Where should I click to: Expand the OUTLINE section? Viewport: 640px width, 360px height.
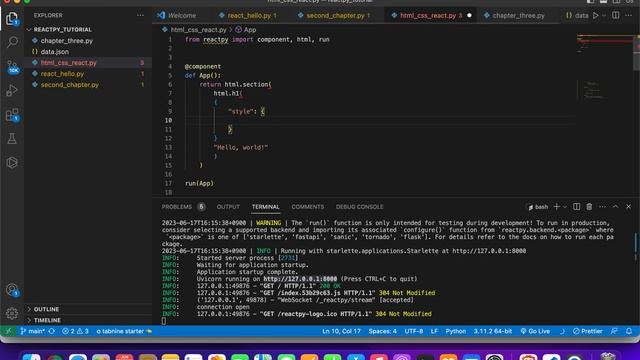[46, 309]
